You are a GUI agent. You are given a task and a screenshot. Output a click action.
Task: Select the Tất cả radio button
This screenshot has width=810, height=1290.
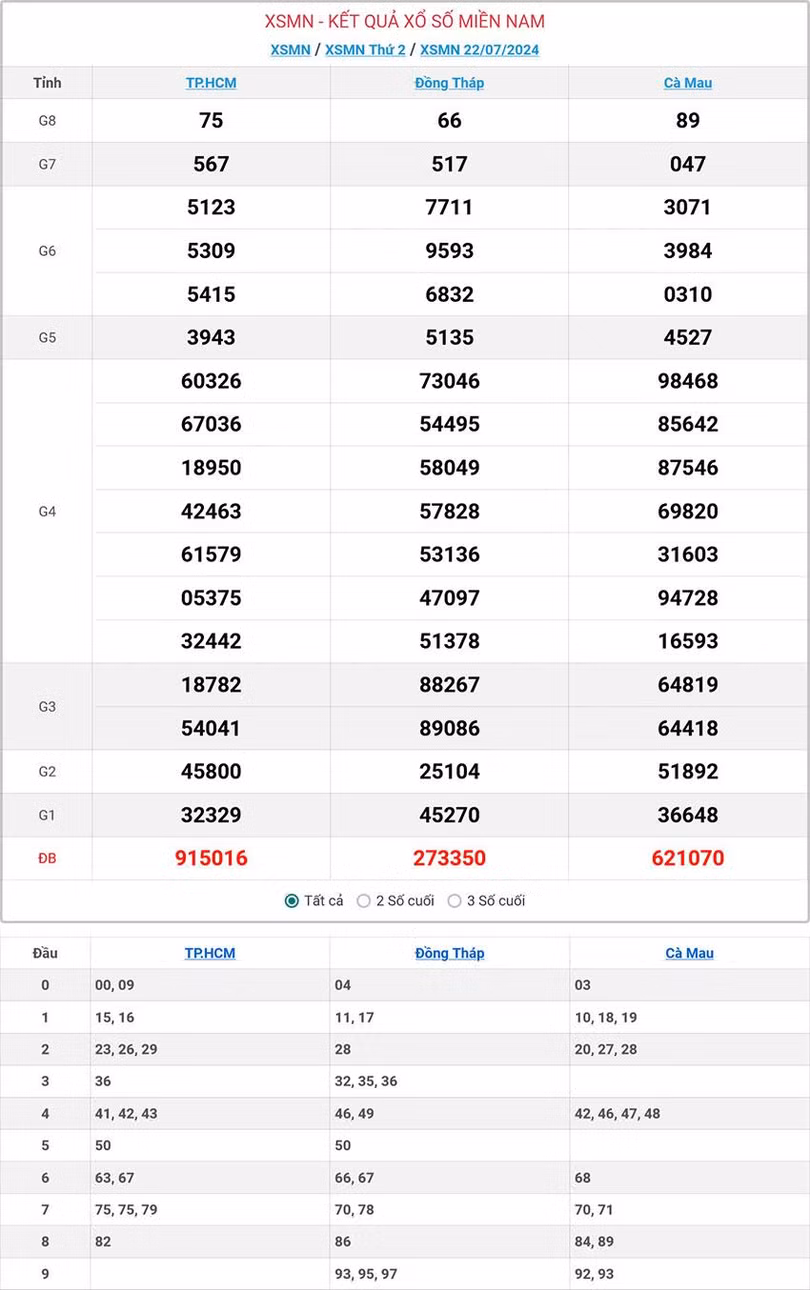pyautogui.click(x=292, y=901)
